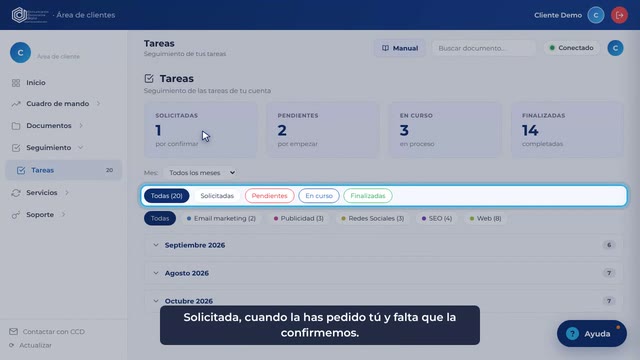
Task: Collapse the Septiembre 2026 group
Action: [x=156, y=245]
